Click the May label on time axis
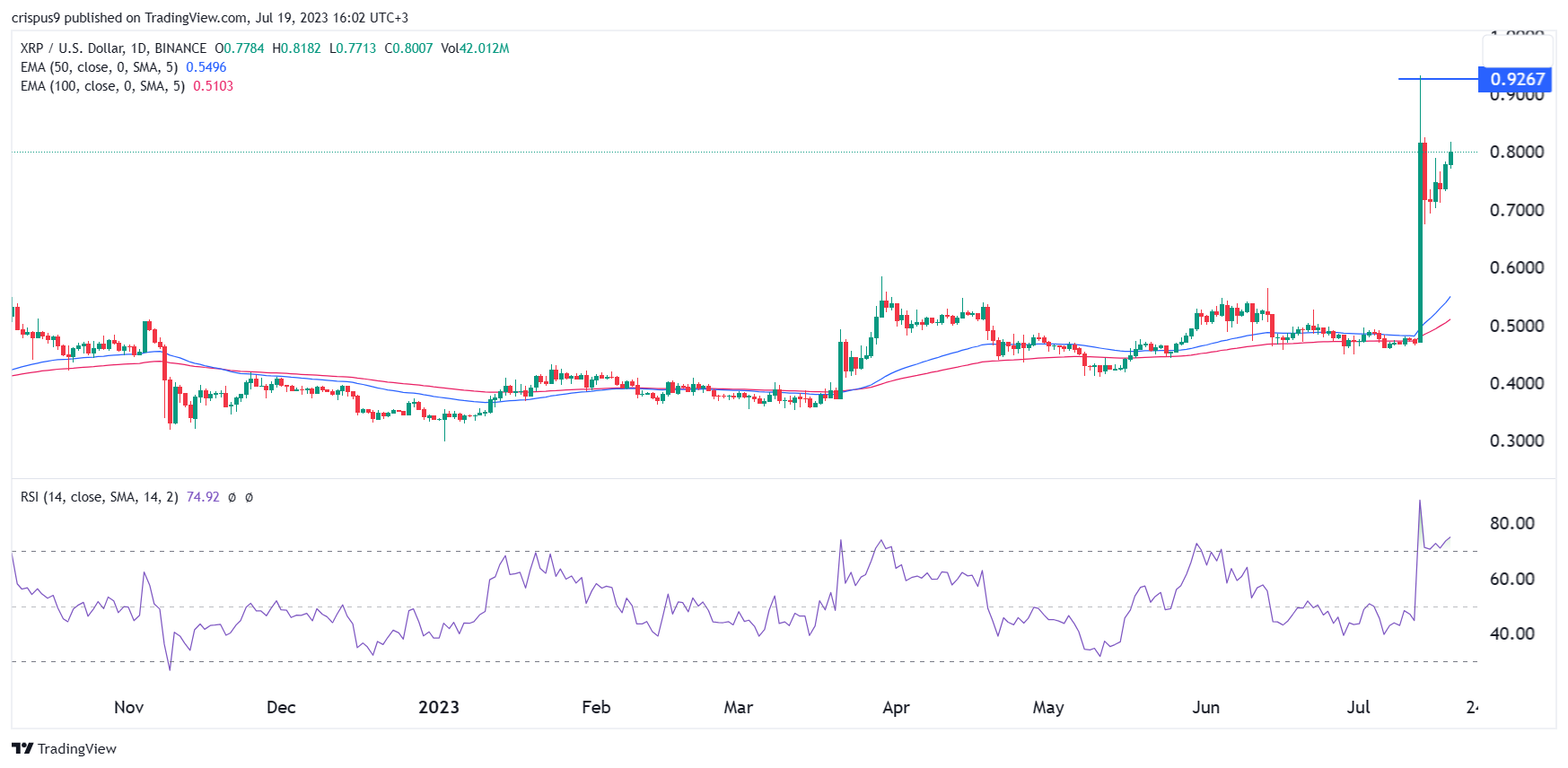 (1048, 707)
